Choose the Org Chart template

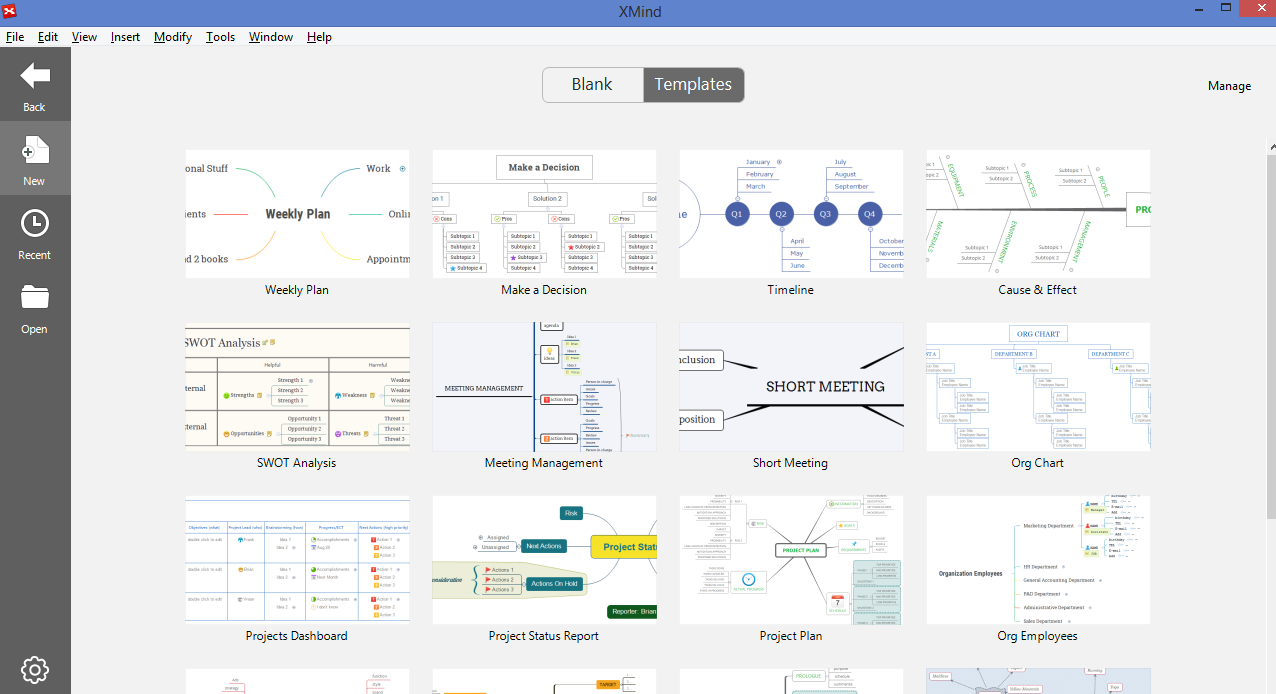point(1038,387)
